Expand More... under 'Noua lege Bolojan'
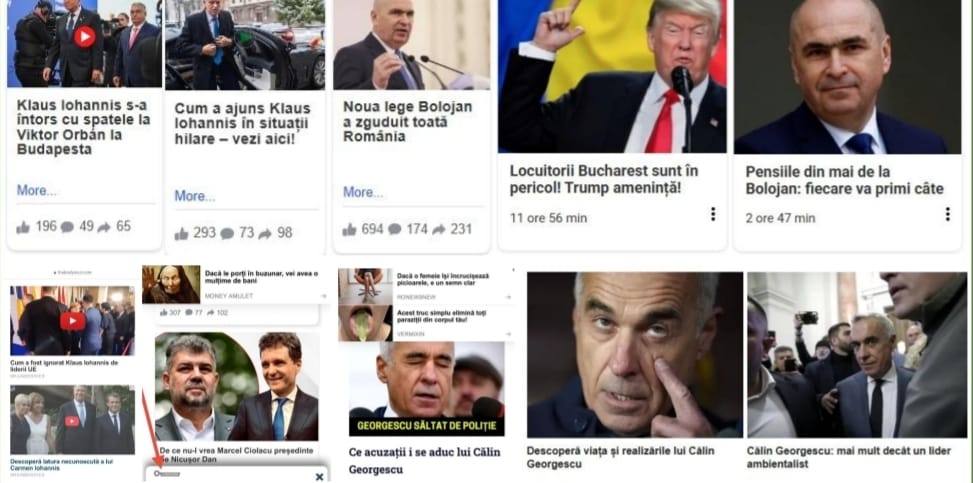973x483 pixels. 363,192
